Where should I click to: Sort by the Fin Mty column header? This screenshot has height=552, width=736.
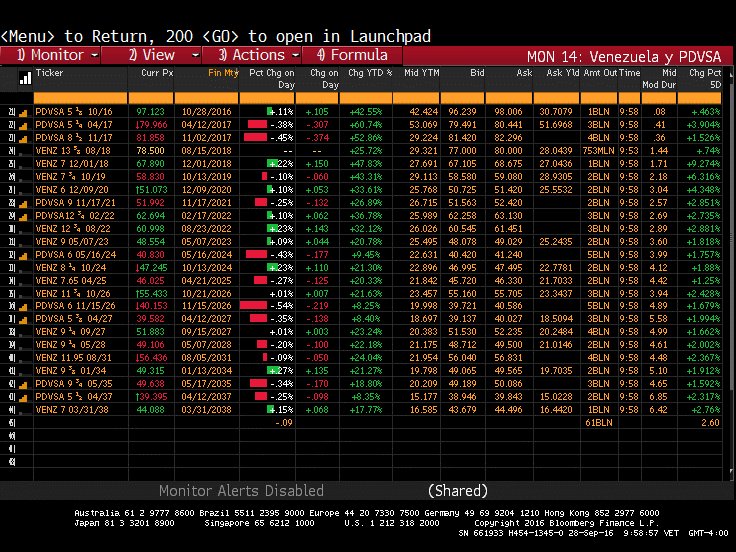pos(222,74)
